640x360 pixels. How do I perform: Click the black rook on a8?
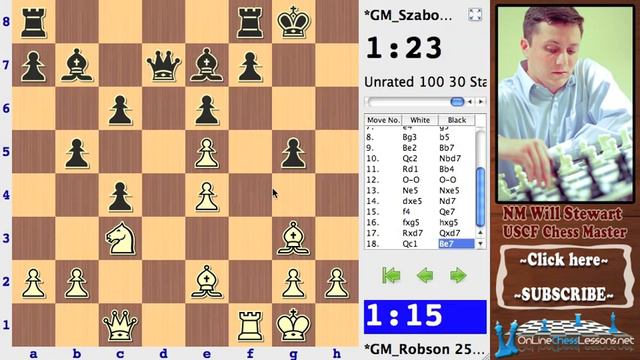[33, 23]
